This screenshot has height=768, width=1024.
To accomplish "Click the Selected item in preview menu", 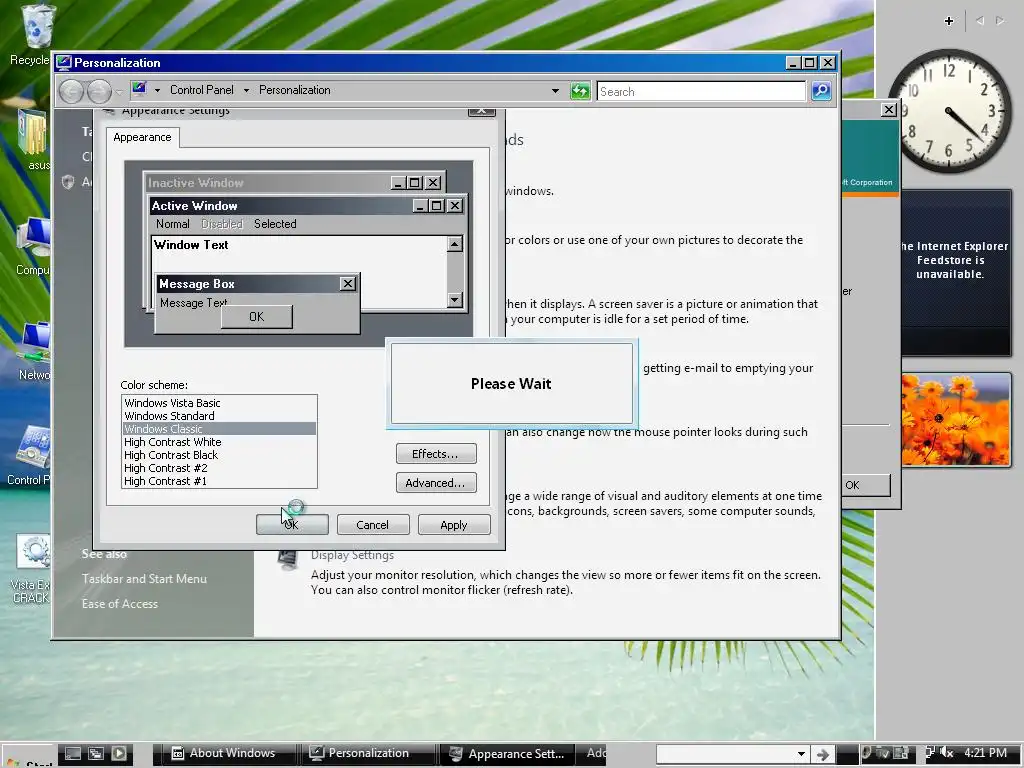I will (275, 224).
